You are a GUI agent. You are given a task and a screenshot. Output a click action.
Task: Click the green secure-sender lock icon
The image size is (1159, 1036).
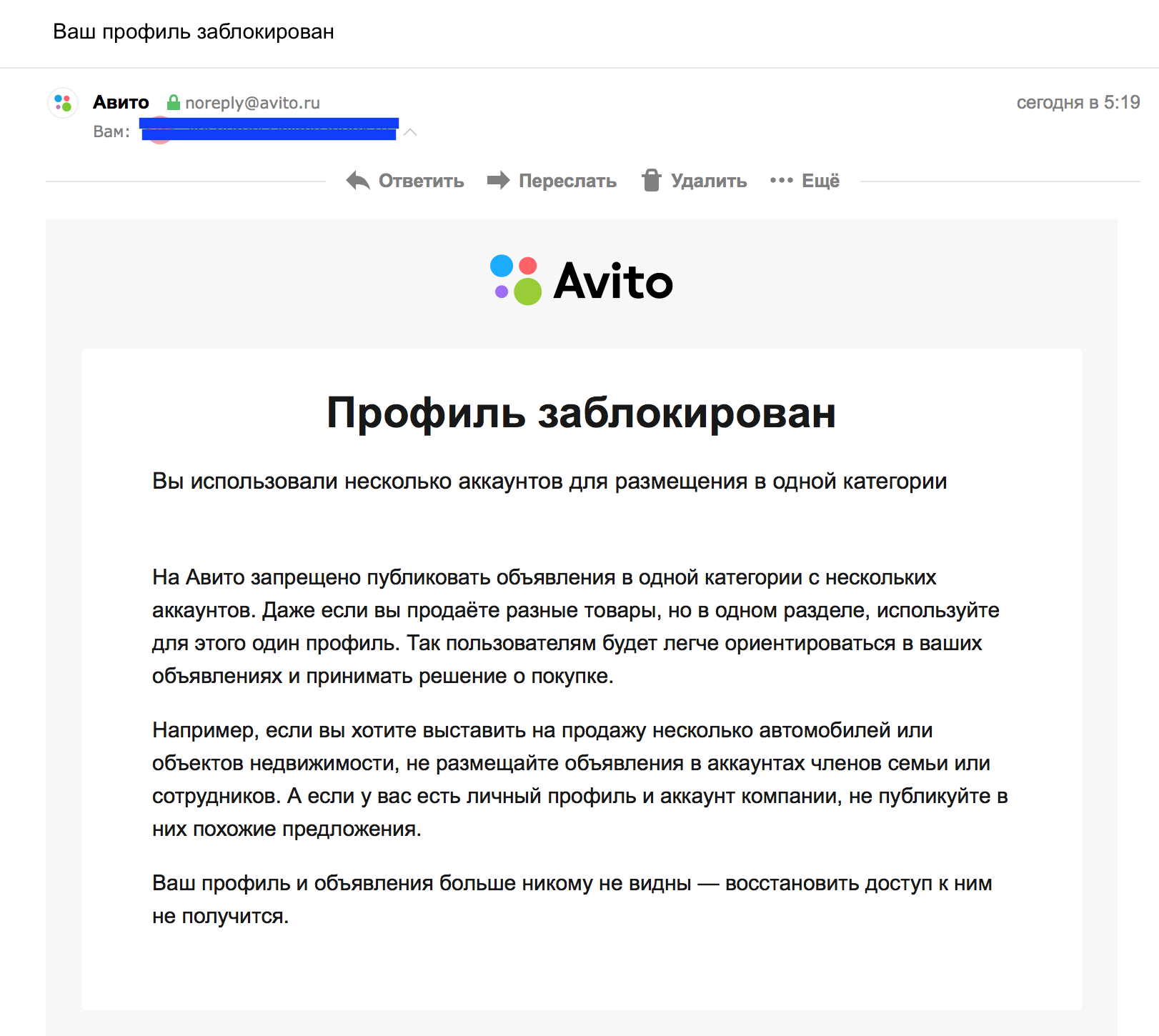click(x=173, y=102)
